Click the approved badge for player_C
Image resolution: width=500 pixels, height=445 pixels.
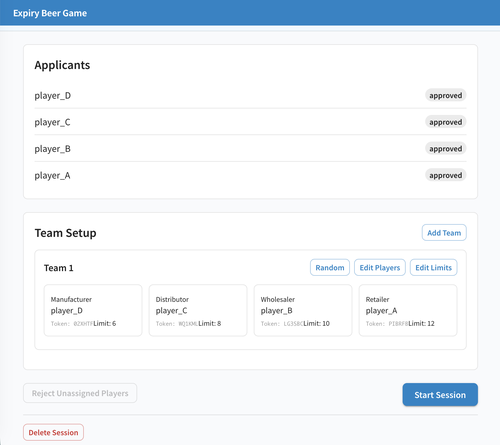point(446,122)
